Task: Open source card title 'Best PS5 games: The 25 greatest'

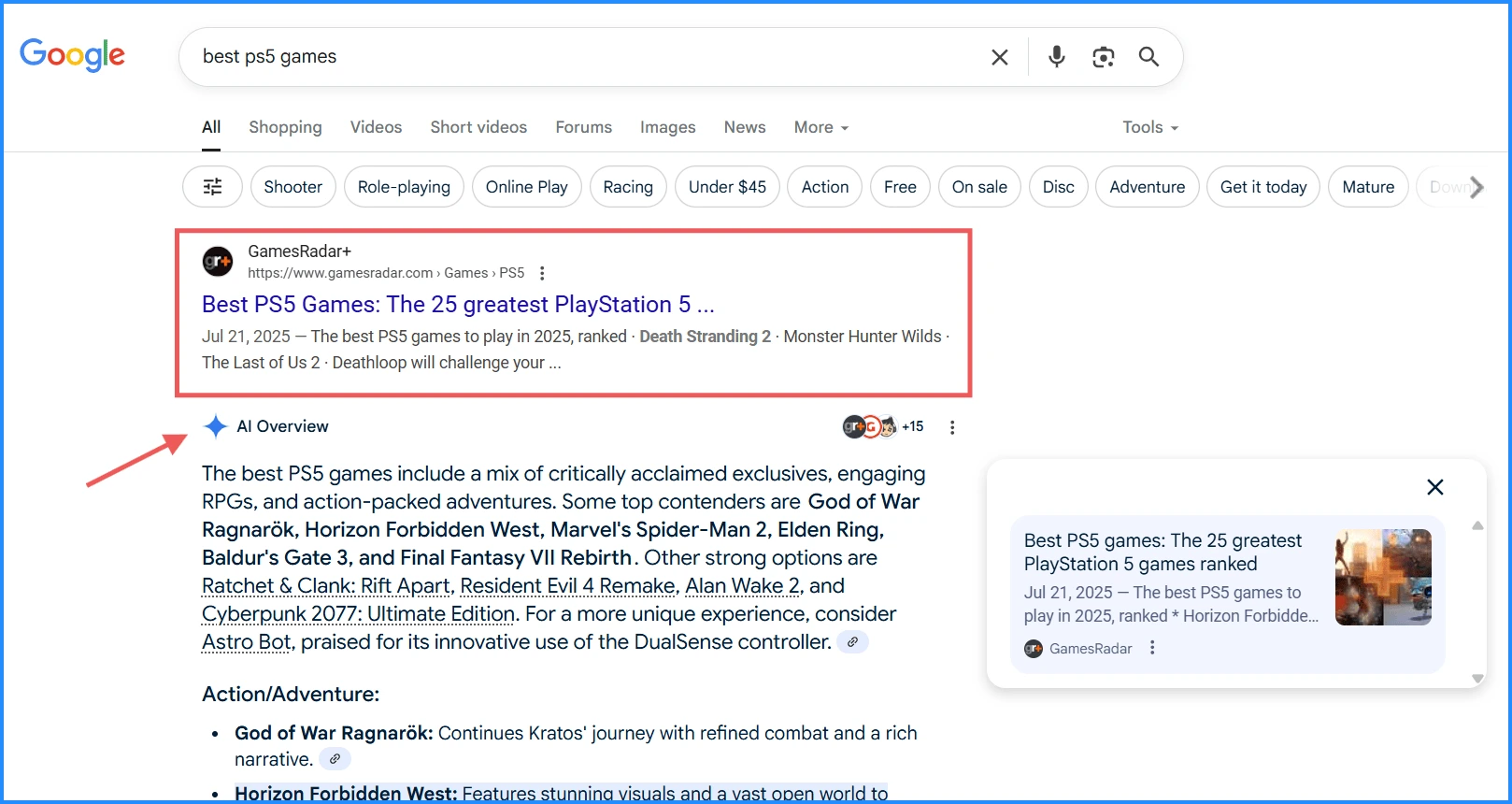Action: pos(1163,553)
